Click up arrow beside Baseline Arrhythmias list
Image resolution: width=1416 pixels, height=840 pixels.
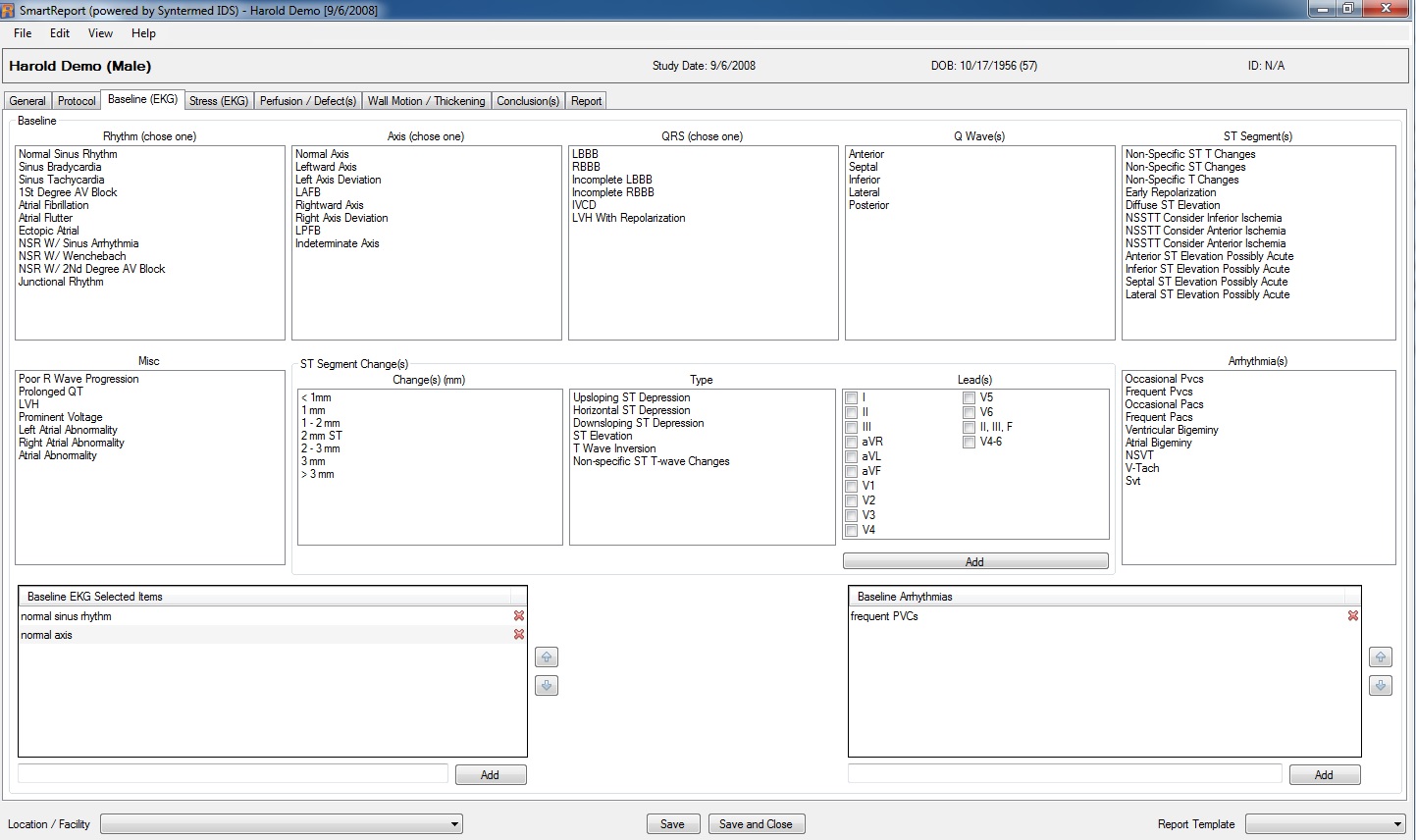1381,657
